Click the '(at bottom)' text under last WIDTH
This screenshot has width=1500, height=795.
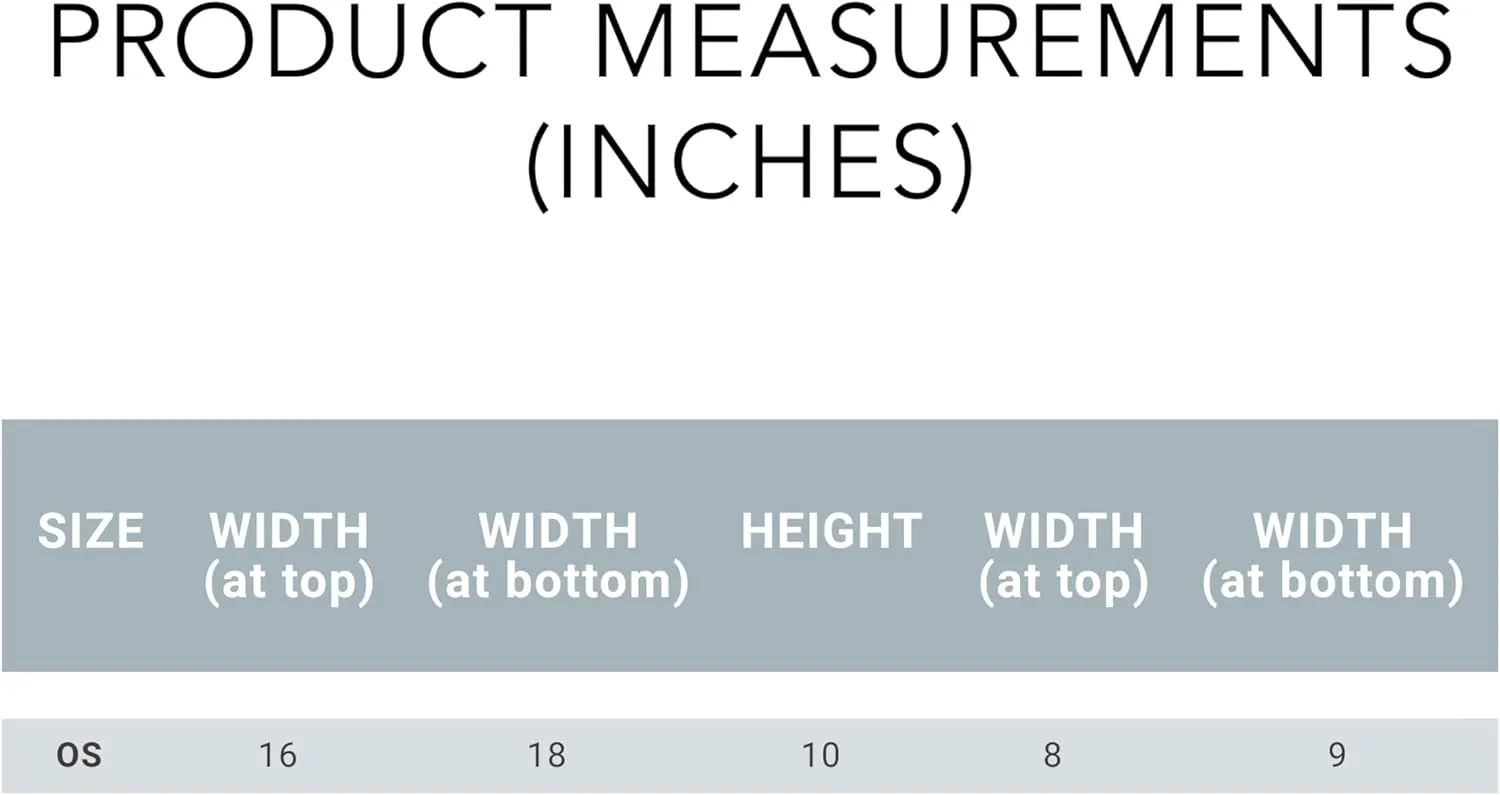1333,584
